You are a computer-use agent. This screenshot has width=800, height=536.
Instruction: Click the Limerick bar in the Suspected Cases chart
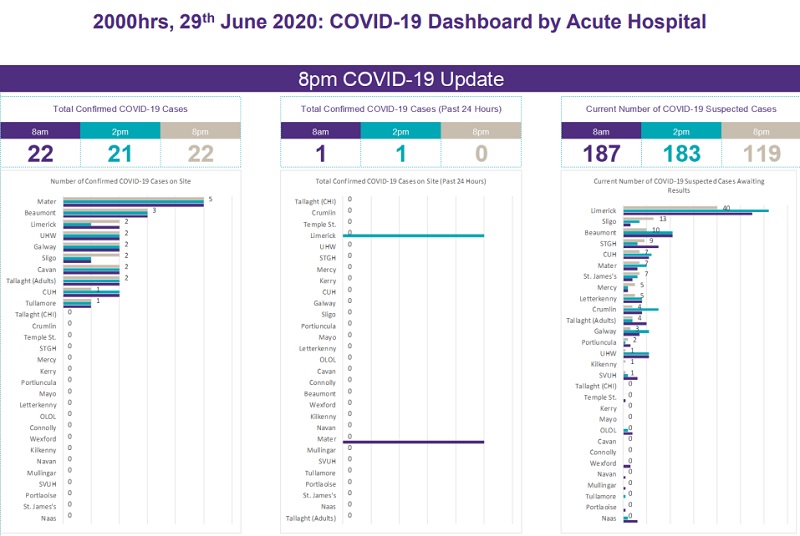pos(695,210)
